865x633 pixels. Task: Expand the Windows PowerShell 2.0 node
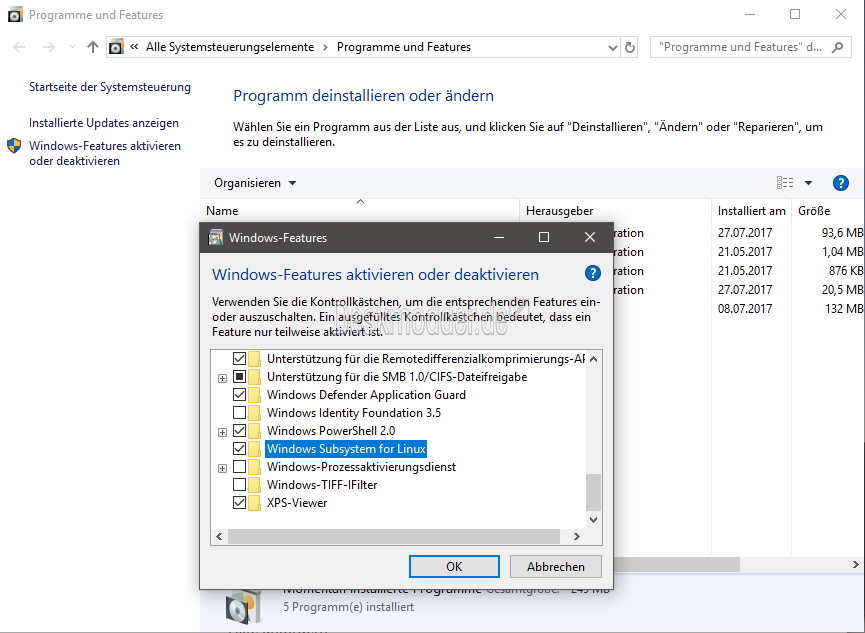[x=222, y=432]
